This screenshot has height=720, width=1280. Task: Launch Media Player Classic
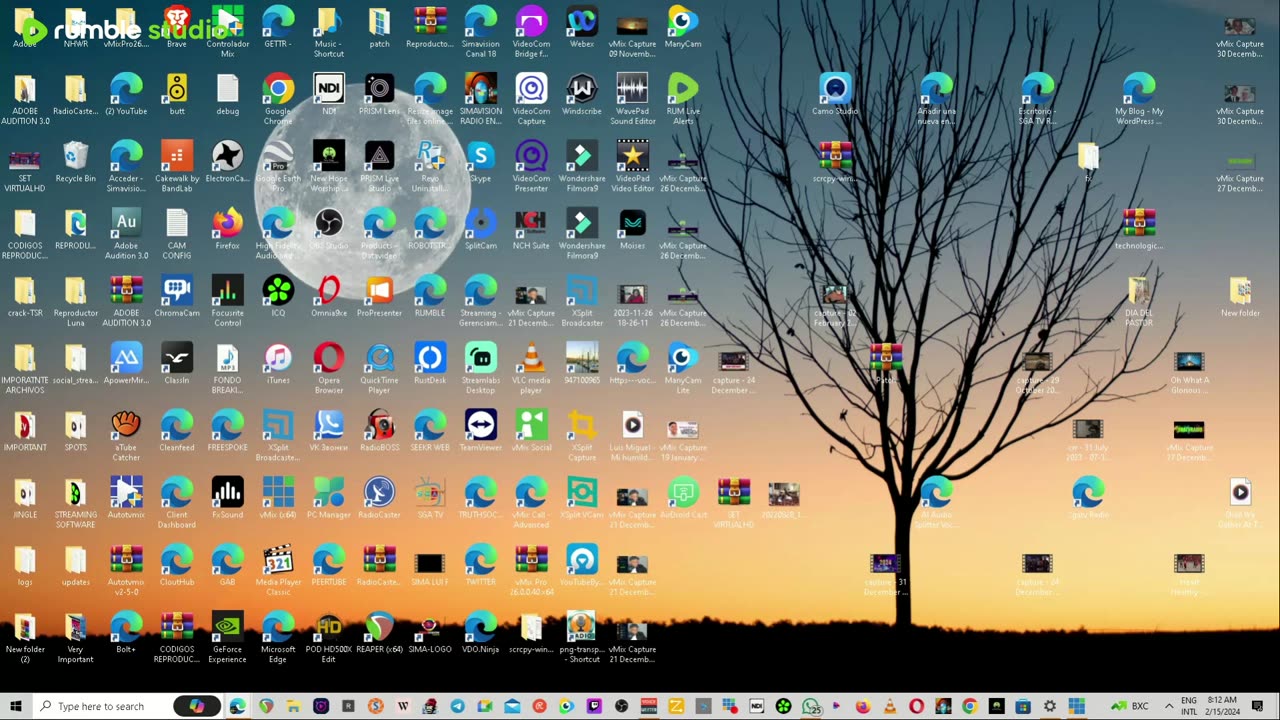point(278,567)
